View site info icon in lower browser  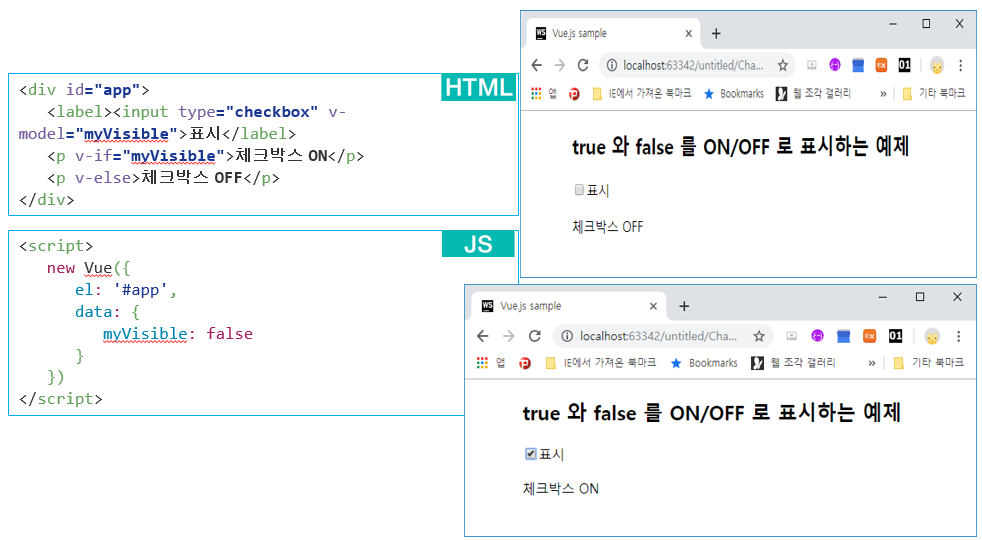(567, 336)
